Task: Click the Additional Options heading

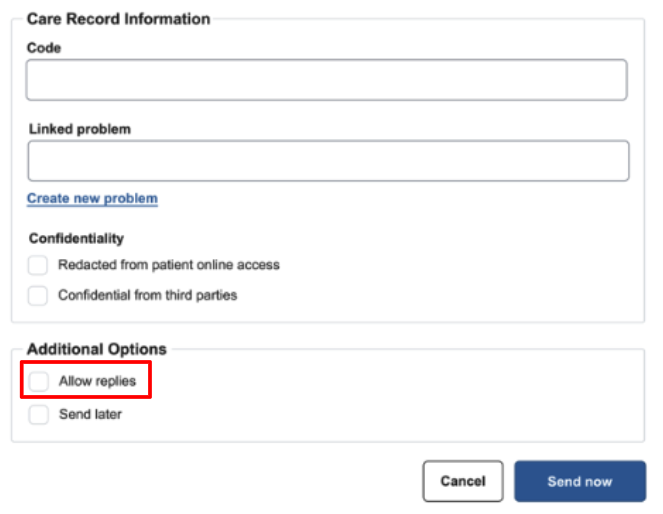Action: (97, 349)
